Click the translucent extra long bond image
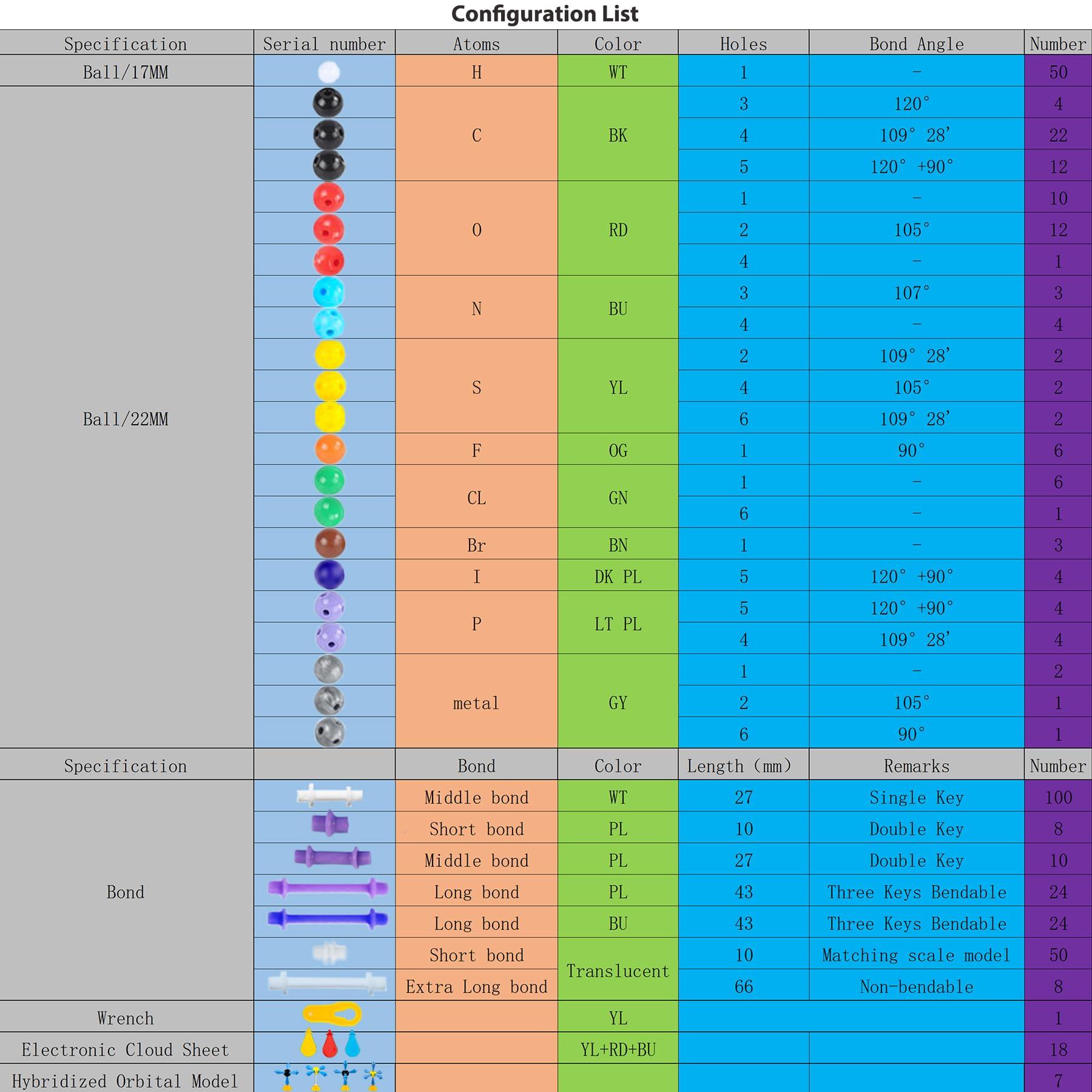 click(x=326, y=983)
